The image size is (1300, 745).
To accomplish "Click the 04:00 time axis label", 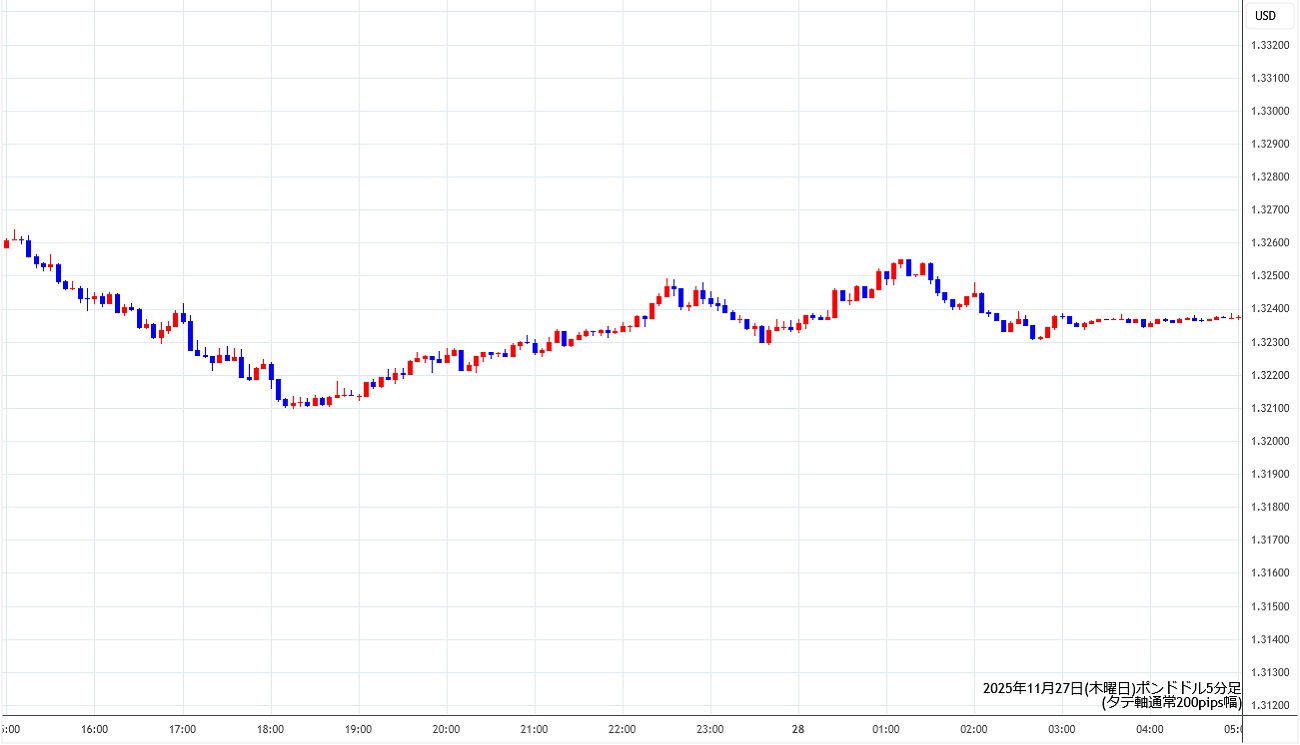I will (1149, 729).
